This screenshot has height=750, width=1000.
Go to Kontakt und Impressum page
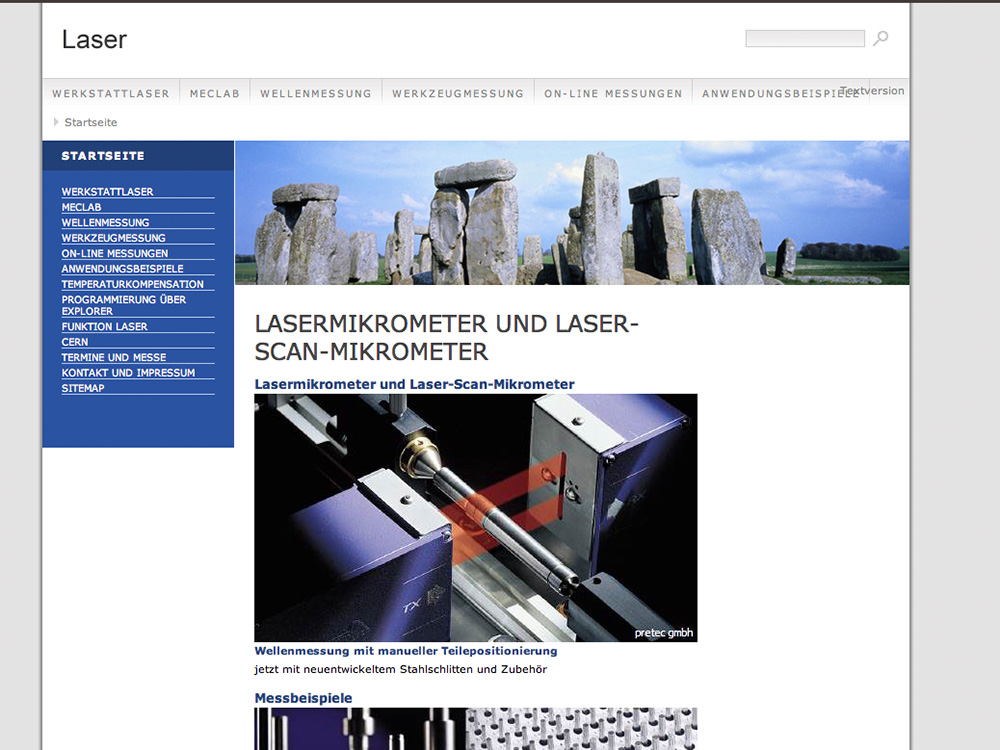128,372
